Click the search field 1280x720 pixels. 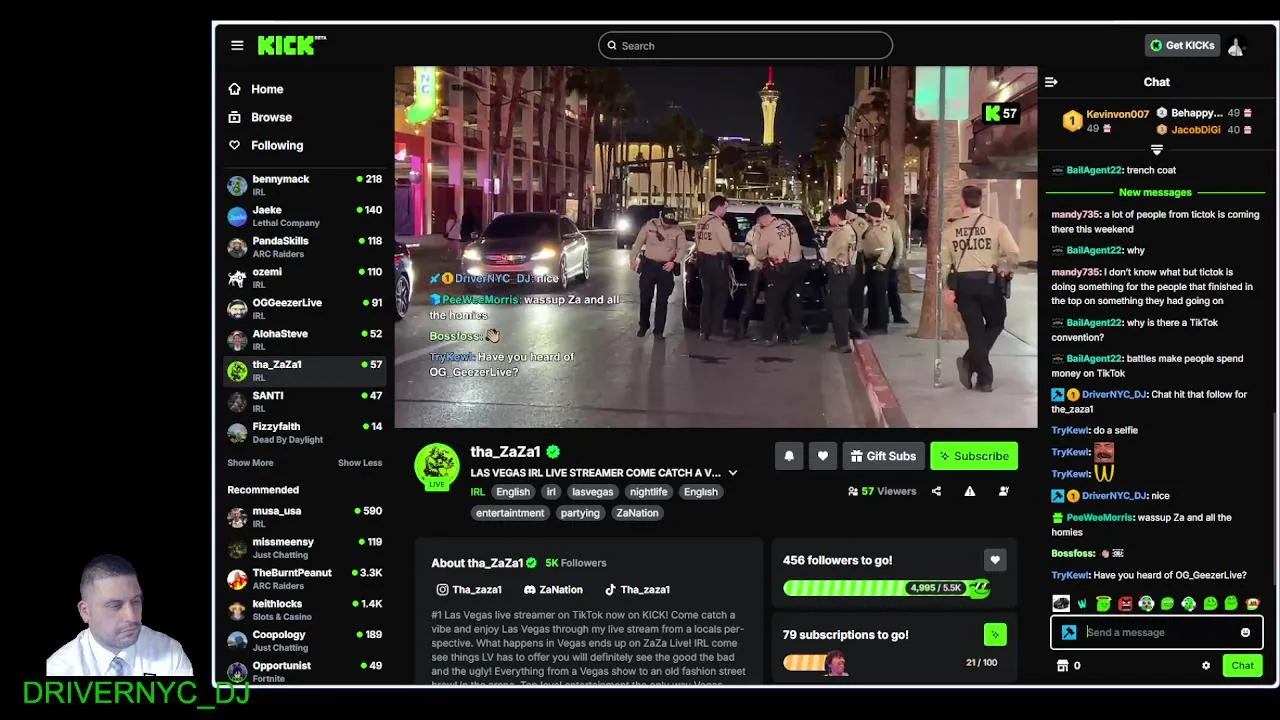[745, 45]
